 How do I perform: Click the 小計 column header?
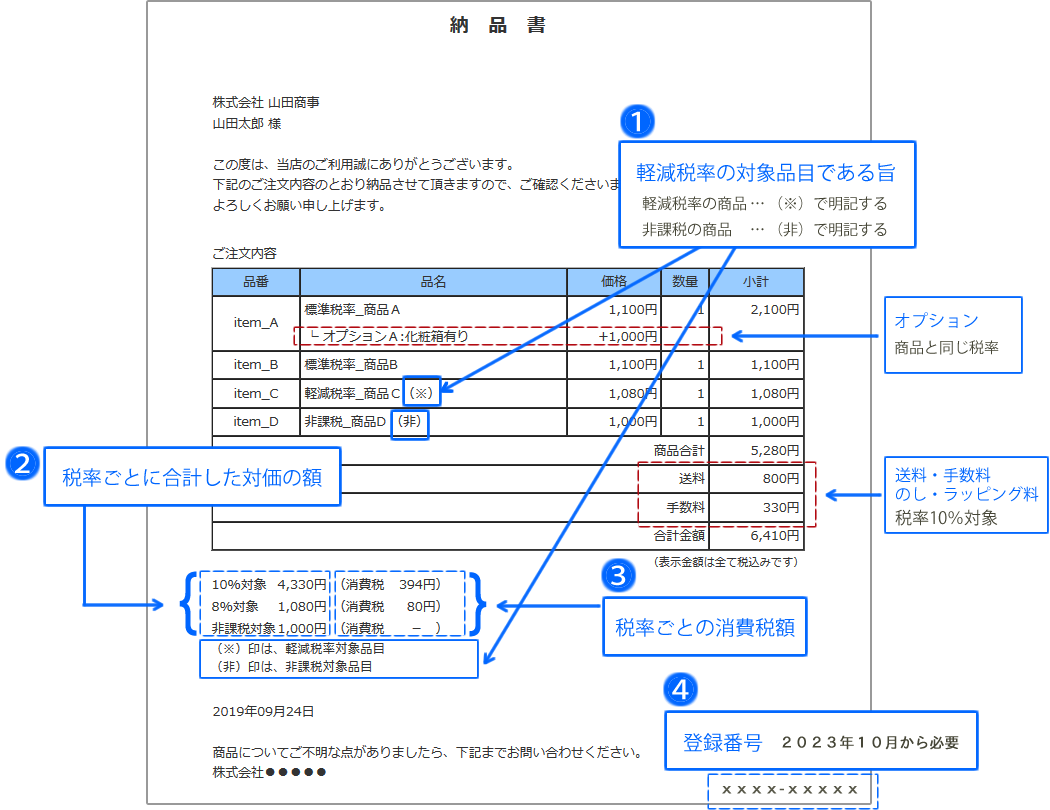click(755, 282)
